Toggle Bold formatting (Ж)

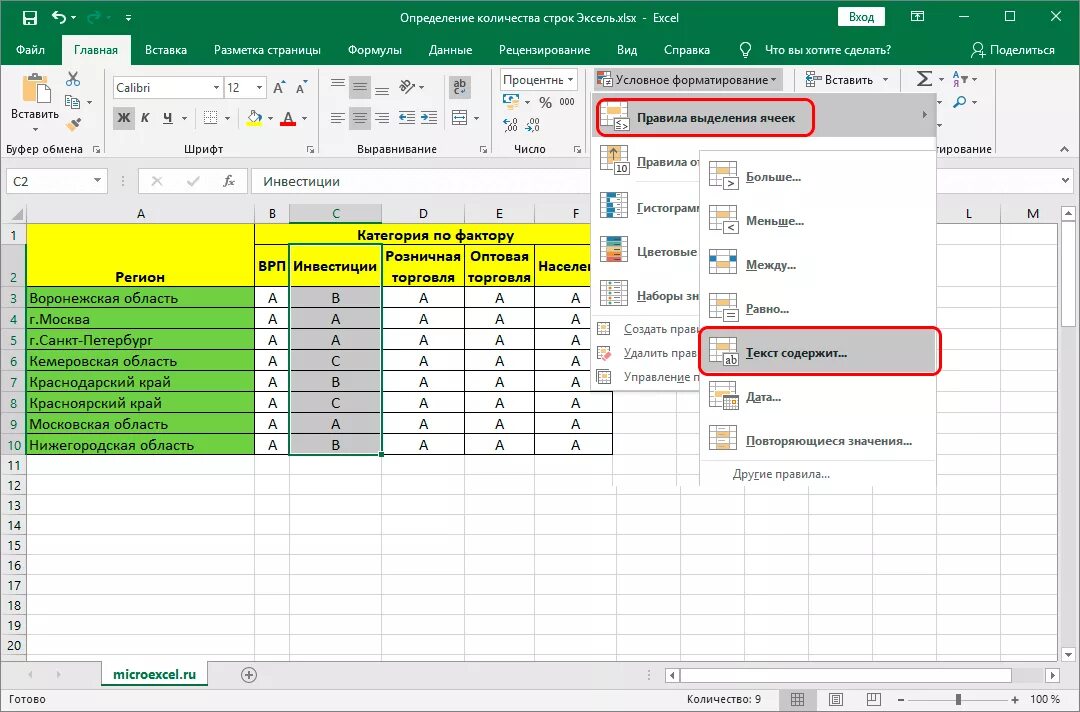[123, 118]
